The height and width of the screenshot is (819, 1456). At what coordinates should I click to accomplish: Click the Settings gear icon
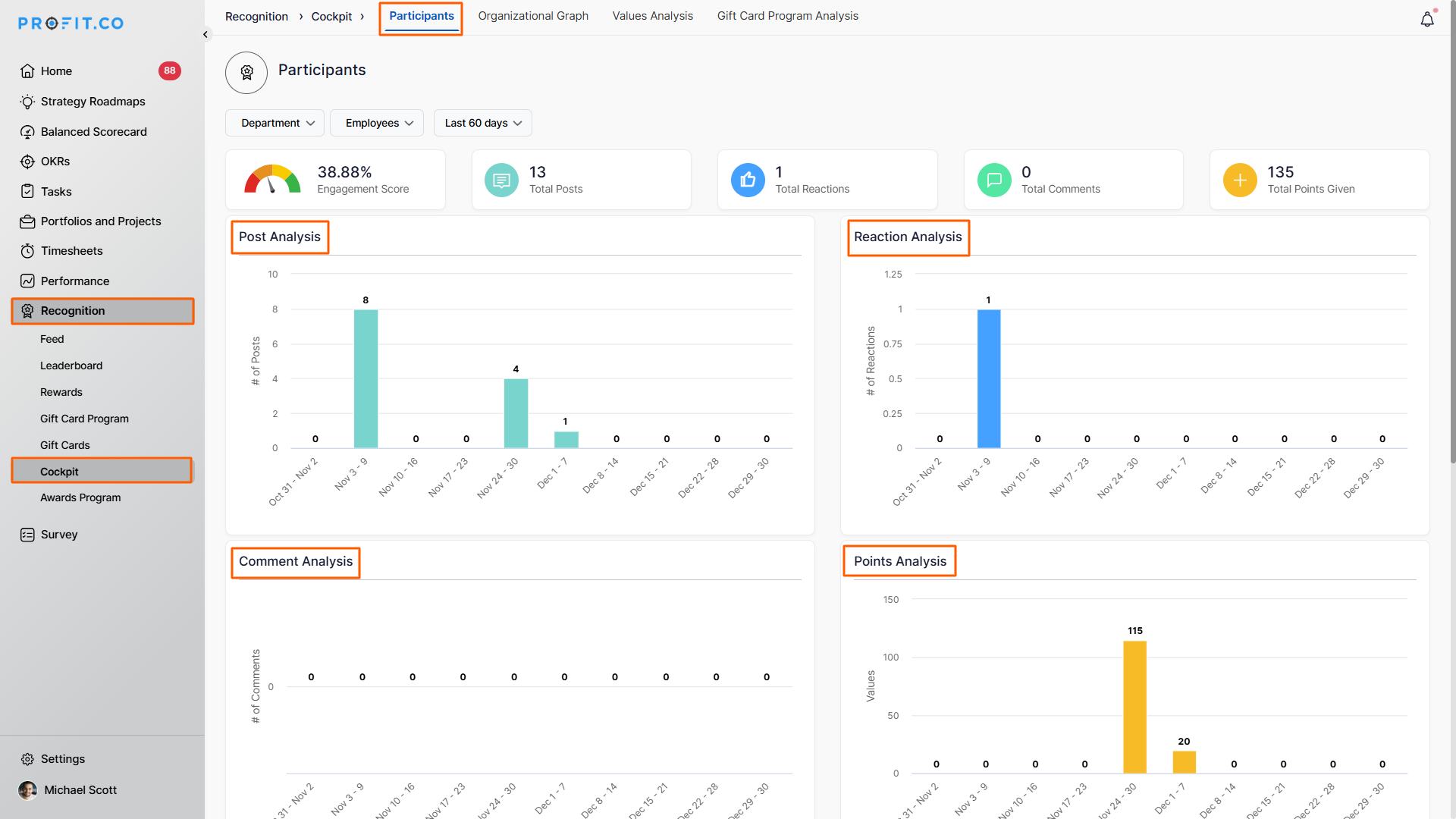(x=27, y=759)
